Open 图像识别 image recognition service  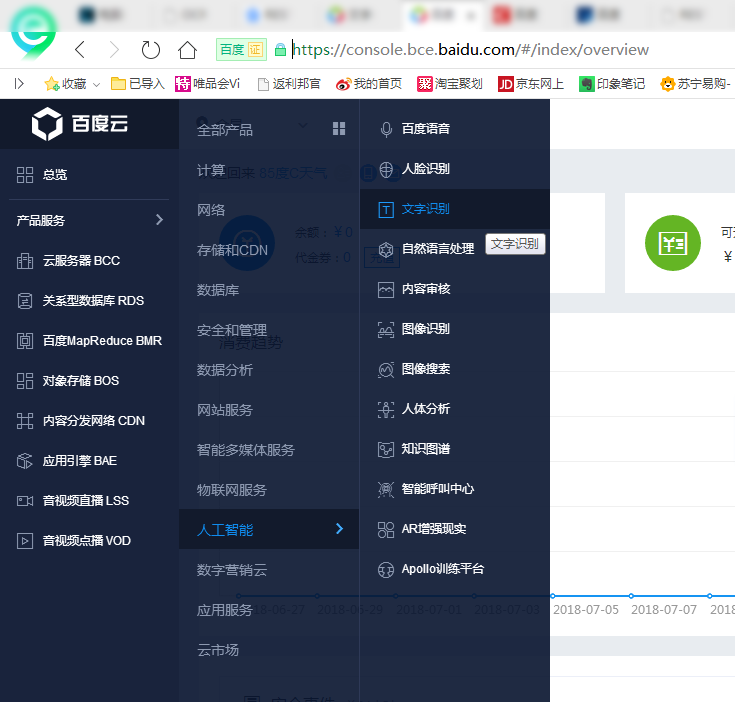pos(455,329)
